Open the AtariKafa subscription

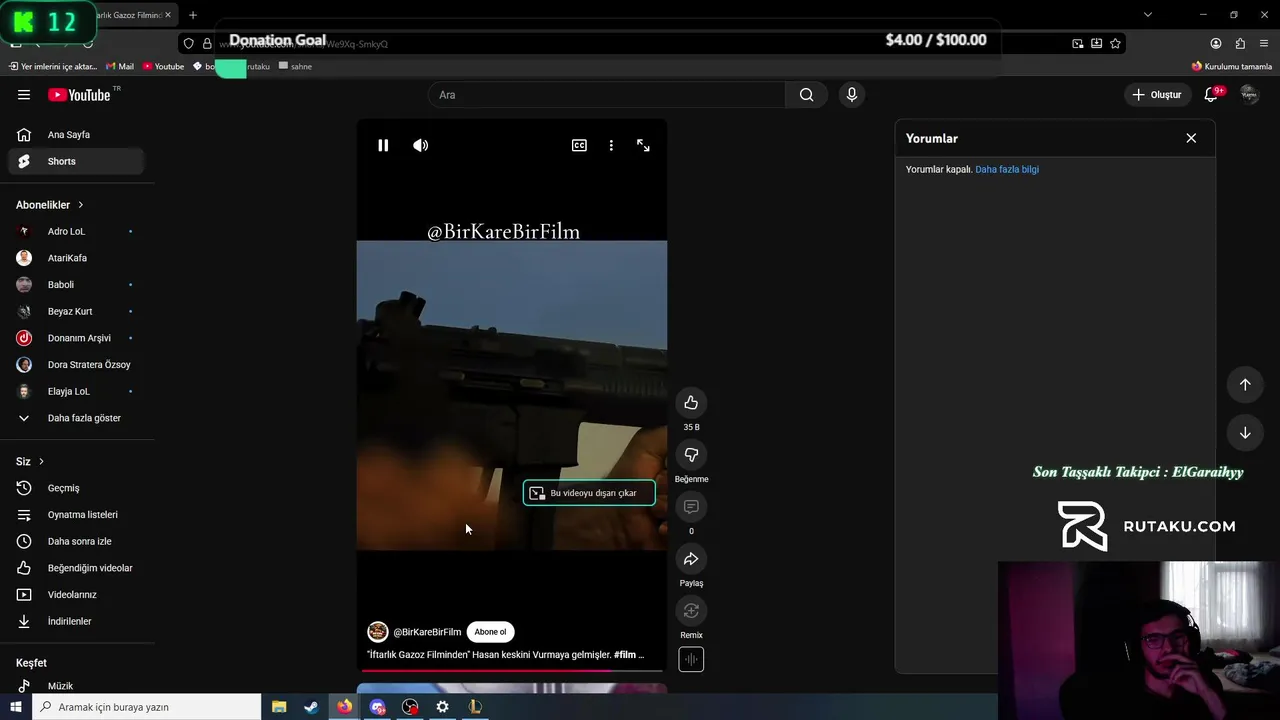coord(76,258)
